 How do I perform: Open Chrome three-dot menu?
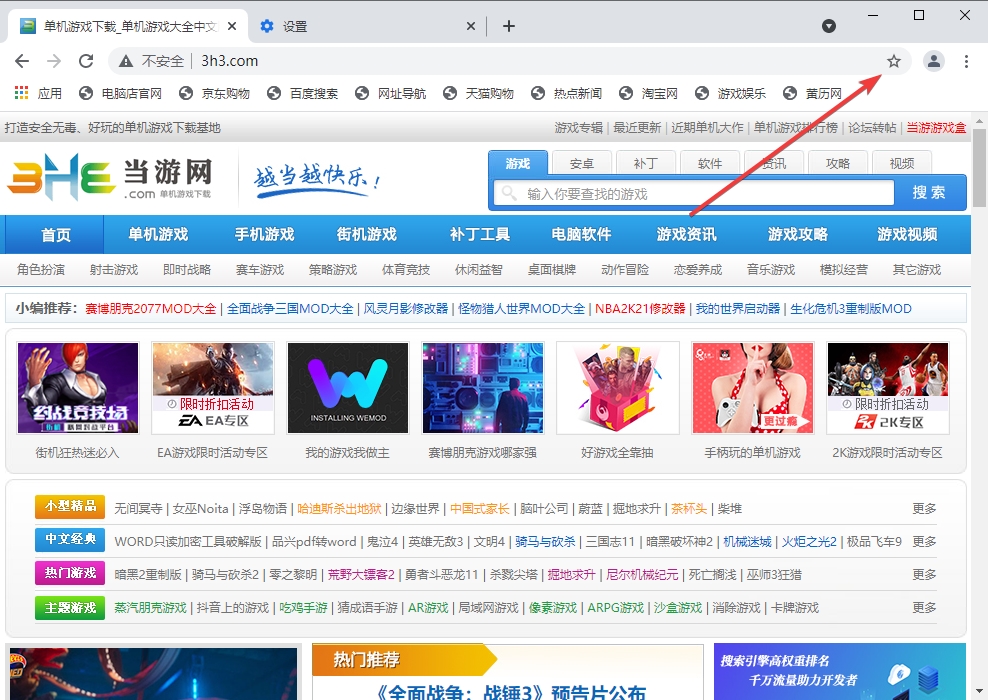coord(966,61)
